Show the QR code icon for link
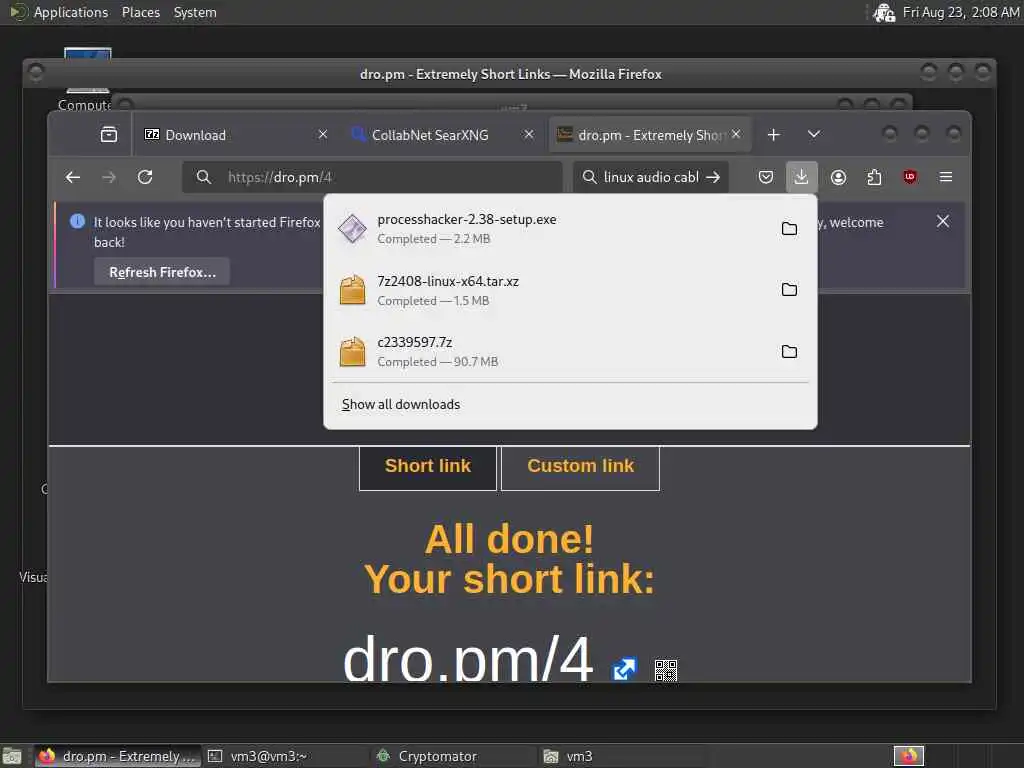 666,671
